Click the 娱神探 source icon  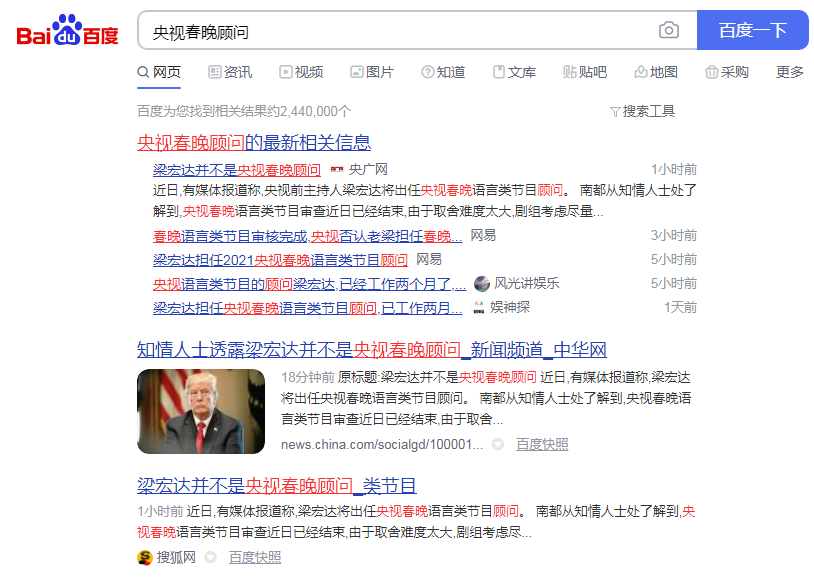click(x=479, y=307)
